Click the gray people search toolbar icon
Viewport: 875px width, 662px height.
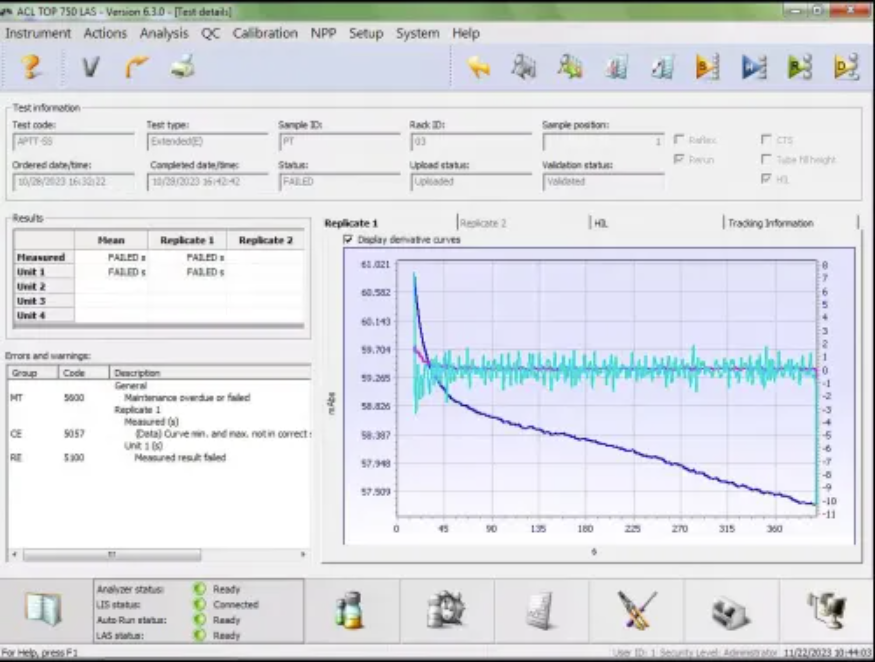523,67
